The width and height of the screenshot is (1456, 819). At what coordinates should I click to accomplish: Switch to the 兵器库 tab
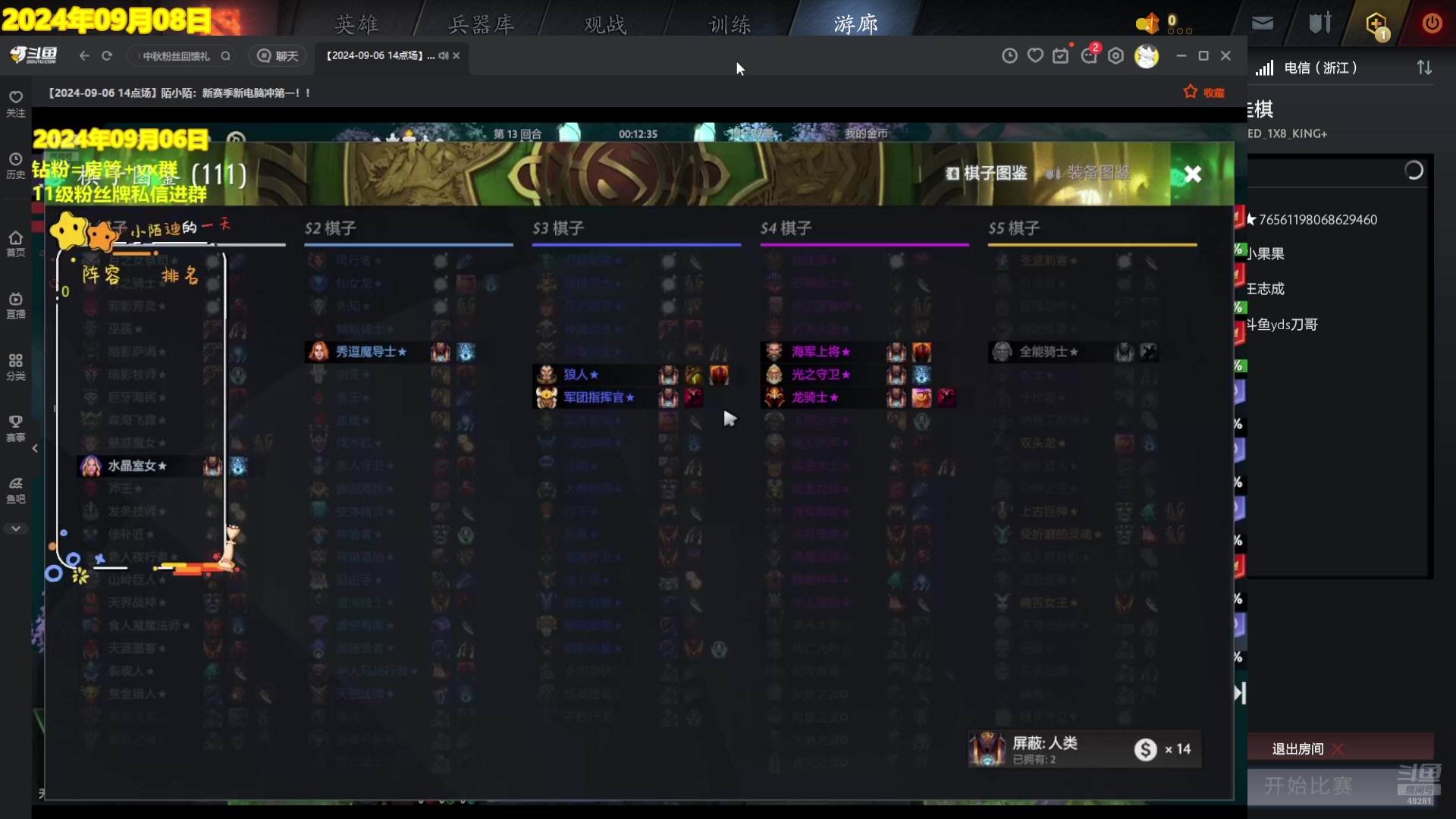(x=481, y=24)
